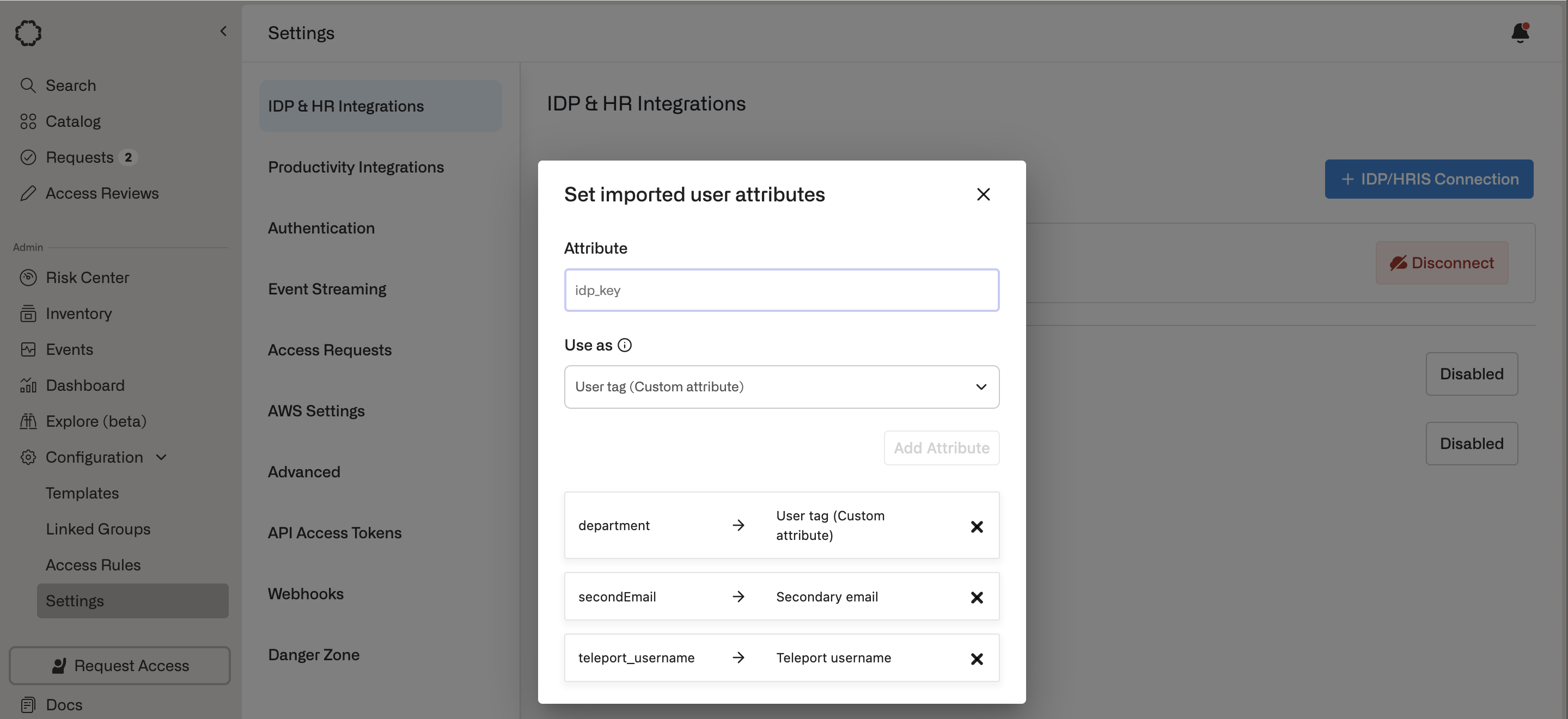The width and height of the screenshot is (1568, 719).
Task: Click Request Access button
Action: click(120, 666)
